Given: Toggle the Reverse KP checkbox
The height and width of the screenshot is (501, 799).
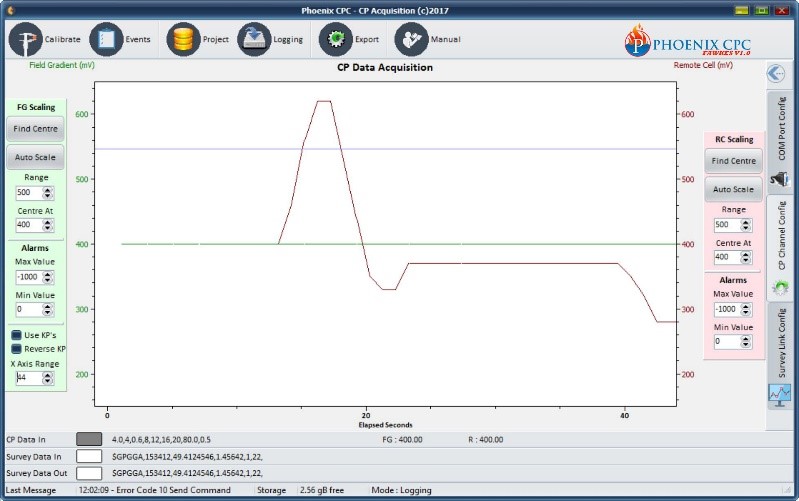Looking at the screenshot, I should pyautogui.click(x=17, y=349).
